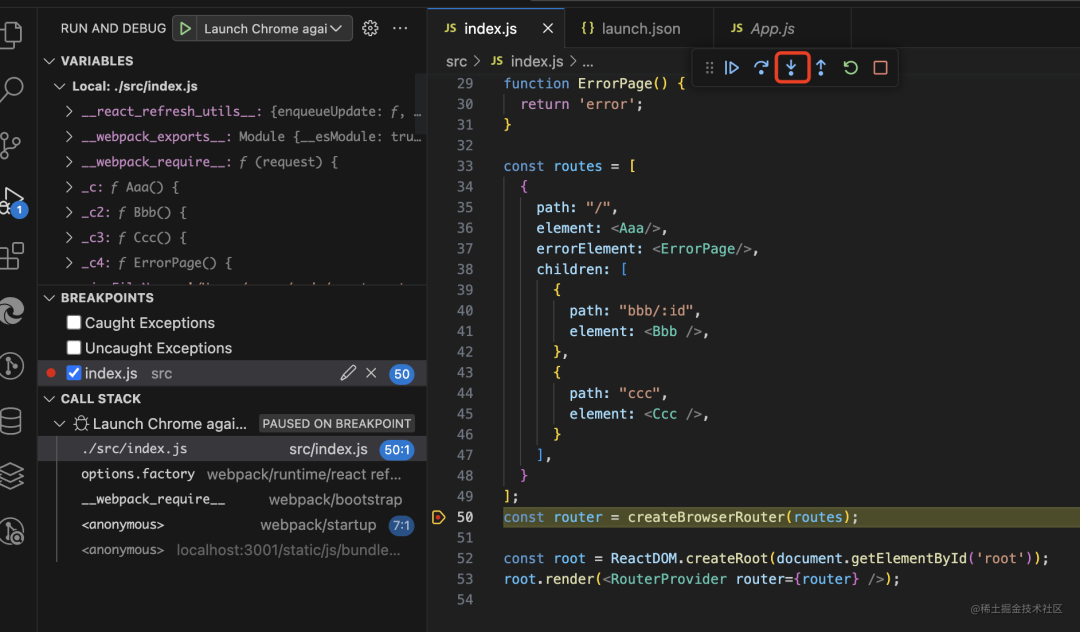
Task: Click 7:1 position badge in call stack
Action: click(401, 525)
